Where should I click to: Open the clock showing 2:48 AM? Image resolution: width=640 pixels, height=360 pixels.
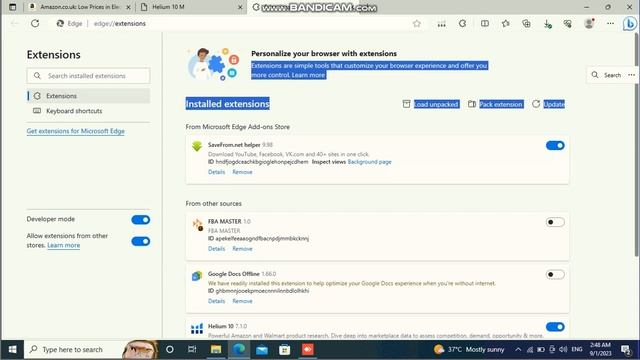click(x=600, y=349)
